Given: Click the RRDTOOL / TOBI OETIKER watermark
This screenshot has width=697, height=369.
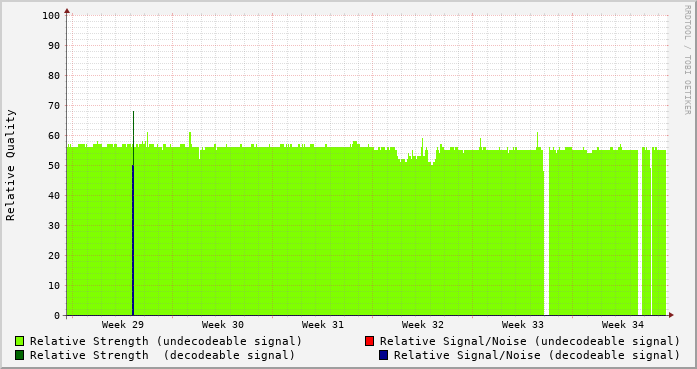Looking at the screenshot, I should pyautogui.click(x=687, y=60).
